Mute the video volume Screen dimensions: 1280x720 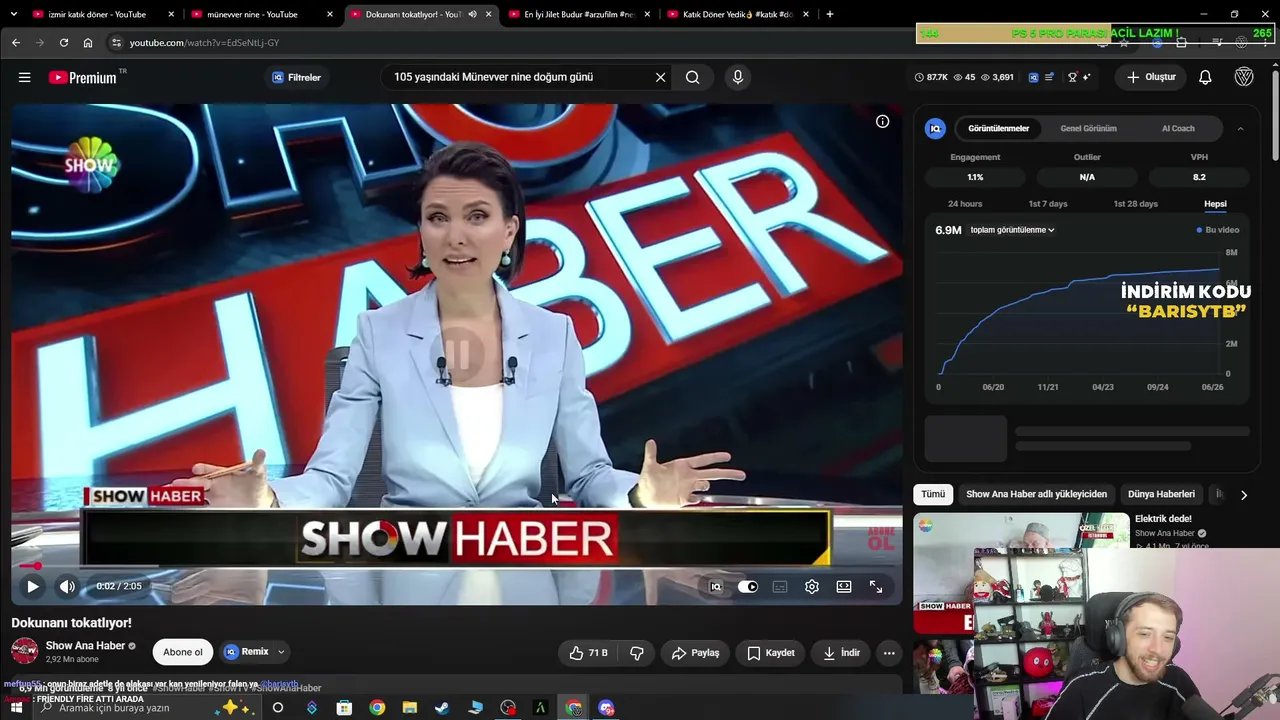pos(67,587)
